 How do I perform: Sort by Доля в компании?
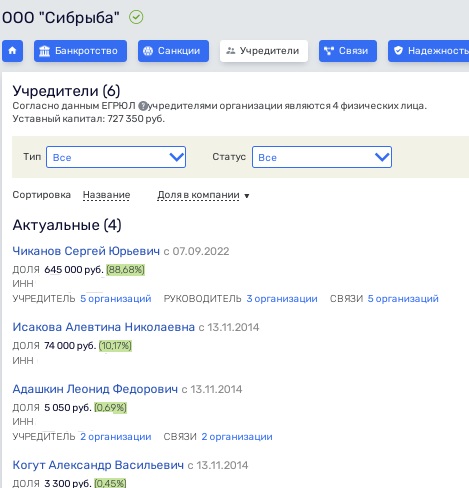pyautogui.click(x=198, y=195)
